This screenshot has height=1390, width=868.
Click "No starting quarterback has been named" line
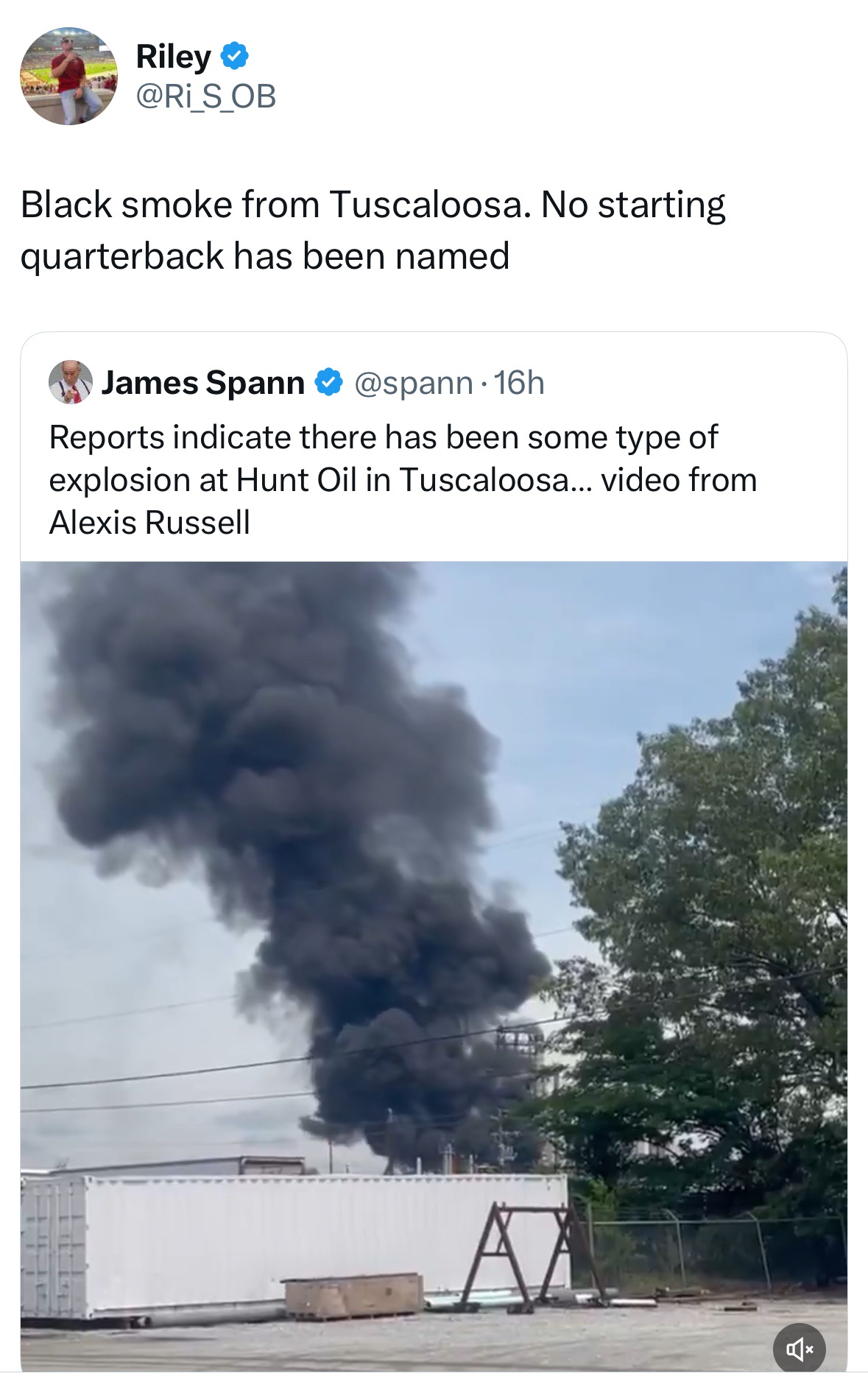(265, 256)
